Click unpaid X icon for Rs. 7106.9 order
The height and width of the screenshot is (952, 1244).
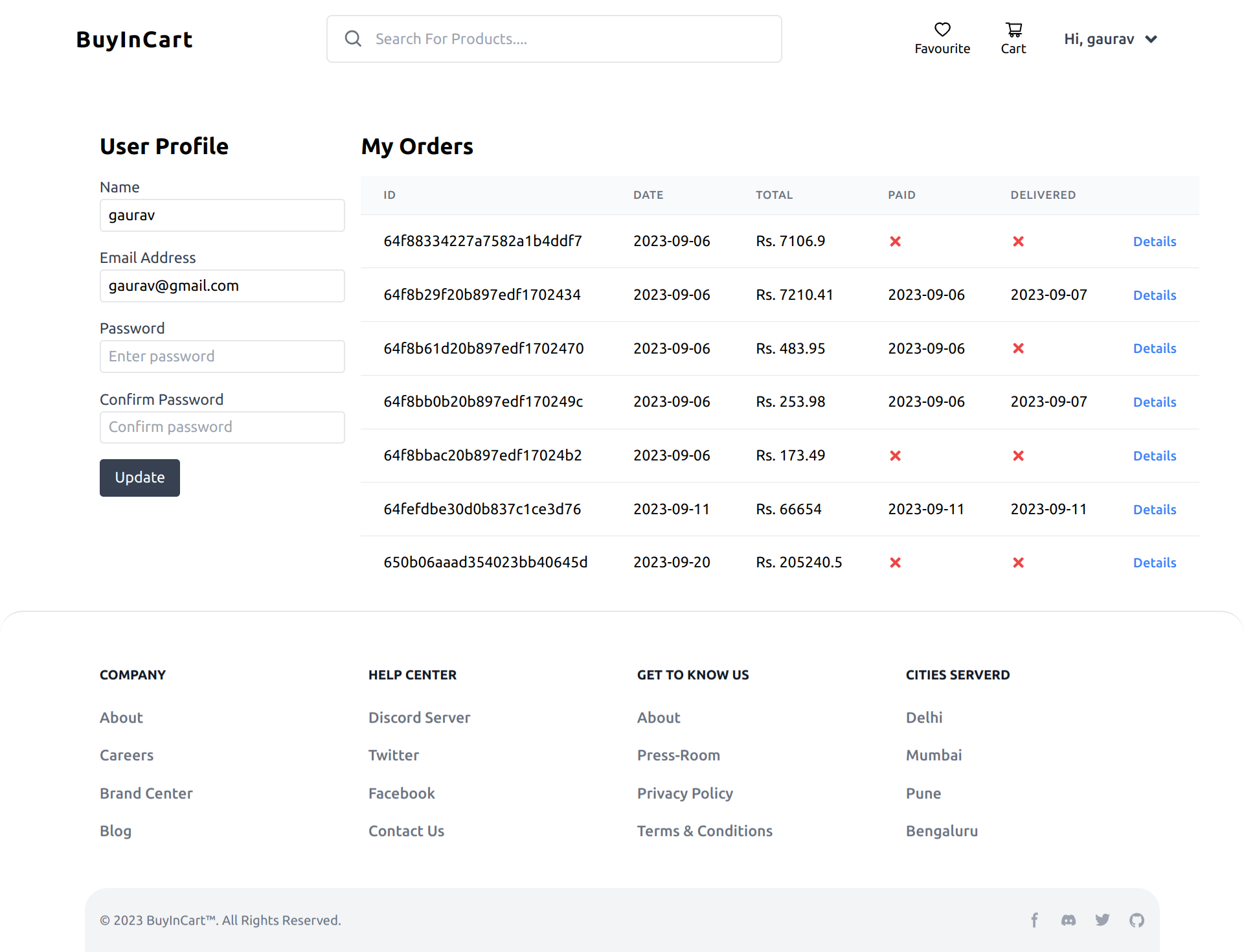(895, 242)
